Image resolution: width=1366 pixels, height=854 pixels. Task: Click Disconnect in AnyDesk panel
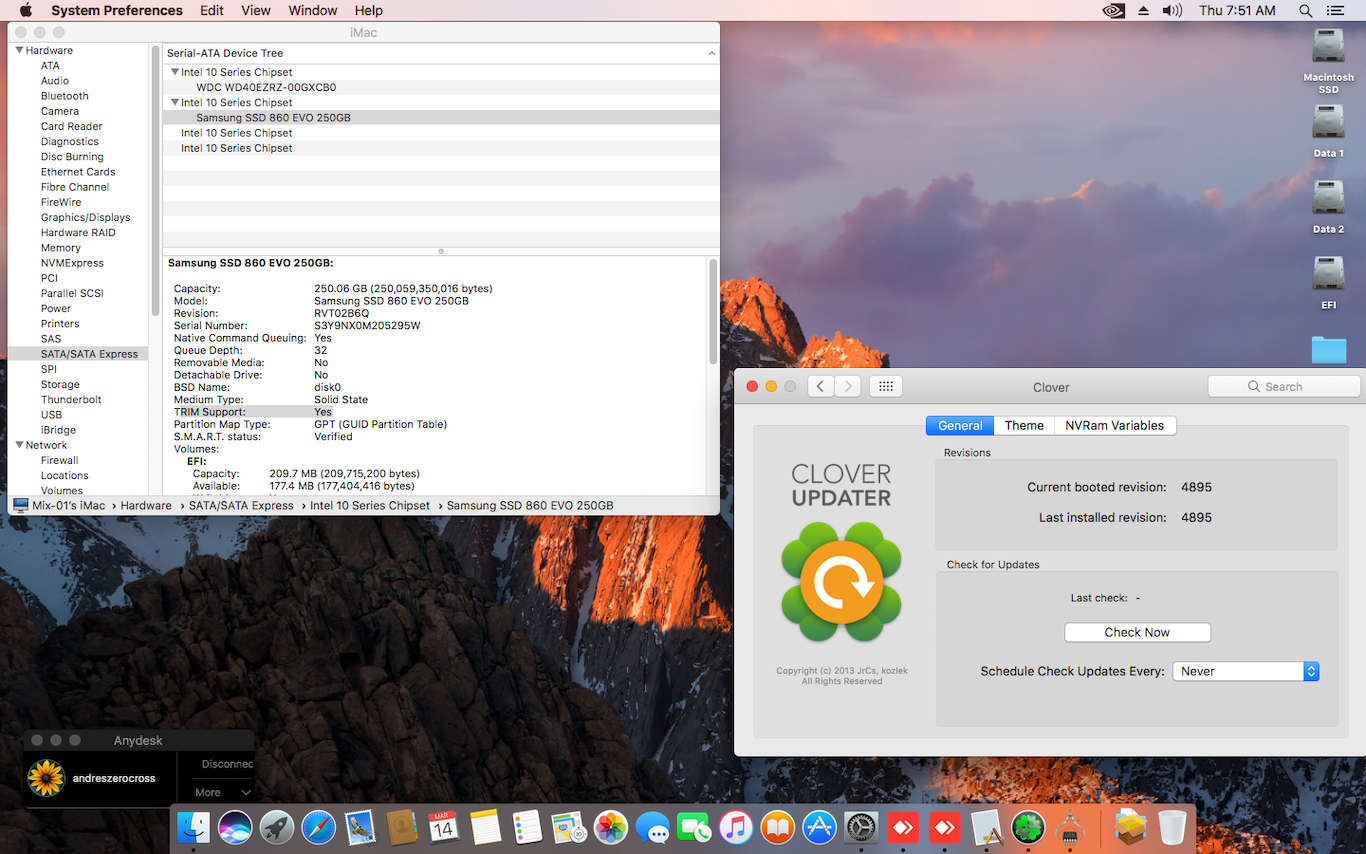tap(227, 764)
